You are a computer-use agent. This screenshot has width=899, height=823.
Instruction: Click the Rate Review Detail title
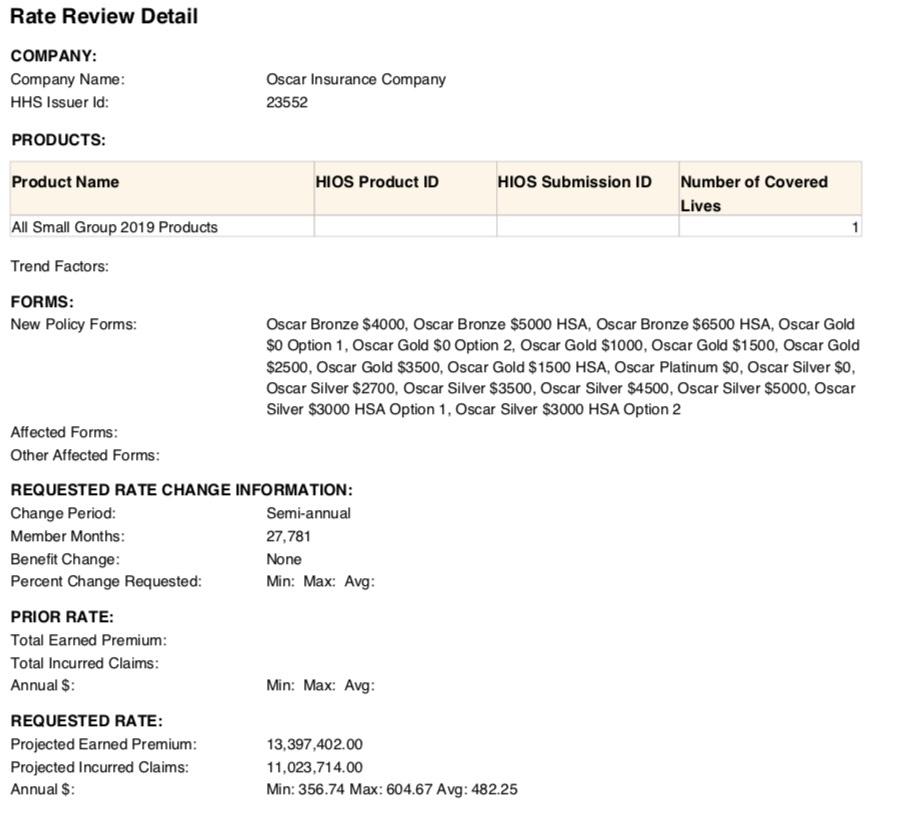click(104, 17)
